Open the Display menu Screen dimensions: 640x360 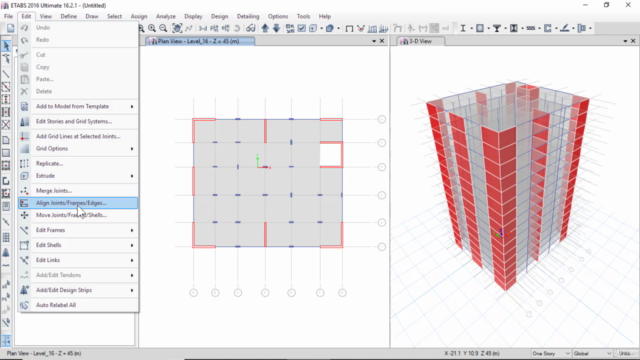(193, 16)
